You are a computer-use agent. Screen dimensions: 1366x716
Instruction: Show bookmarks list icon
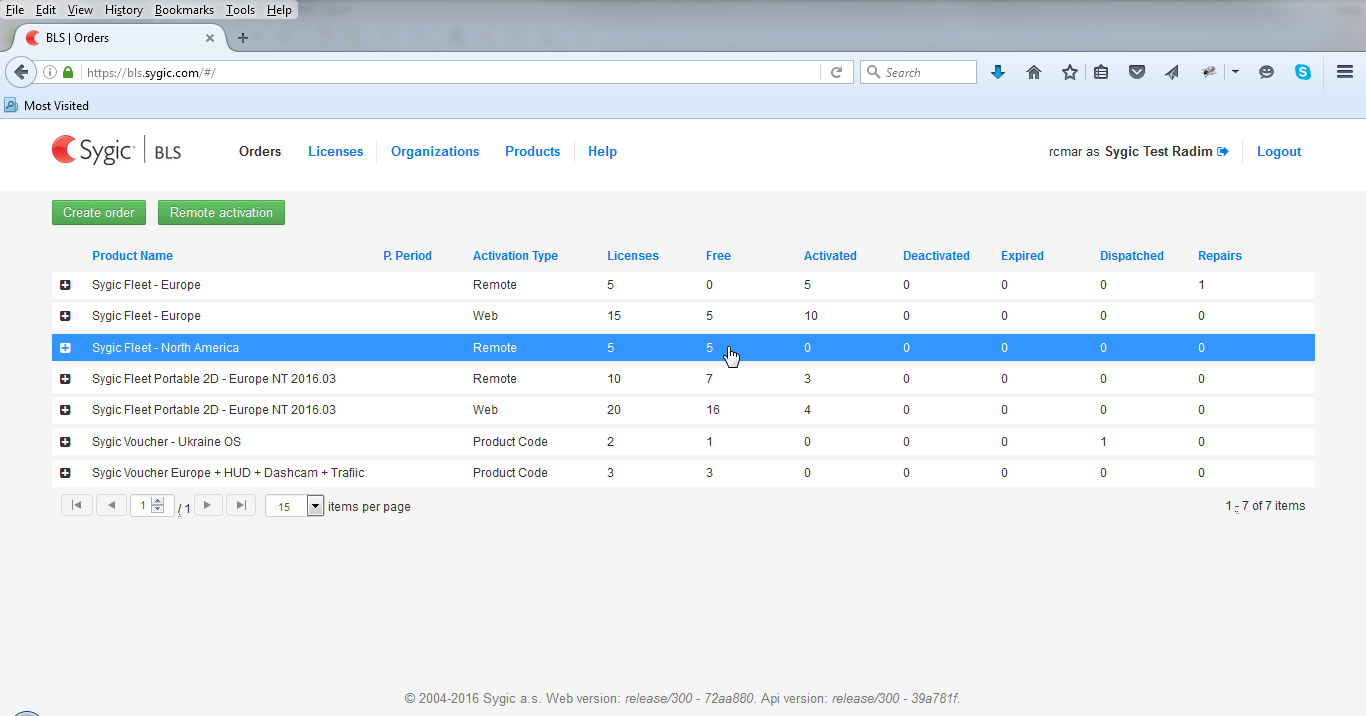pos(1101,72)
